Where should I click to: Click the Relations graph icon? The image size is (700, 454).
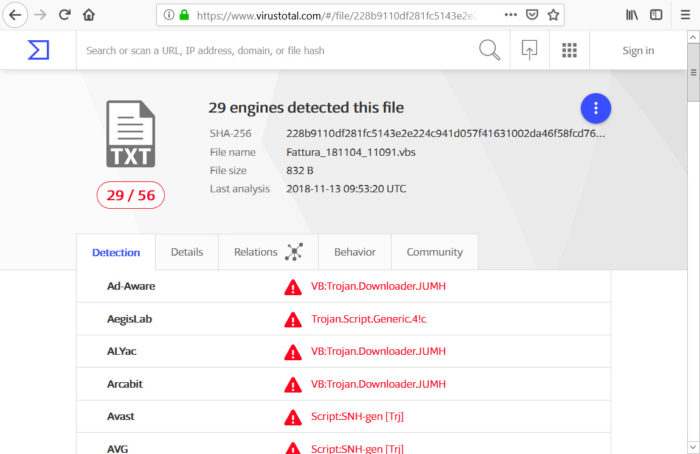coord(294,252)
